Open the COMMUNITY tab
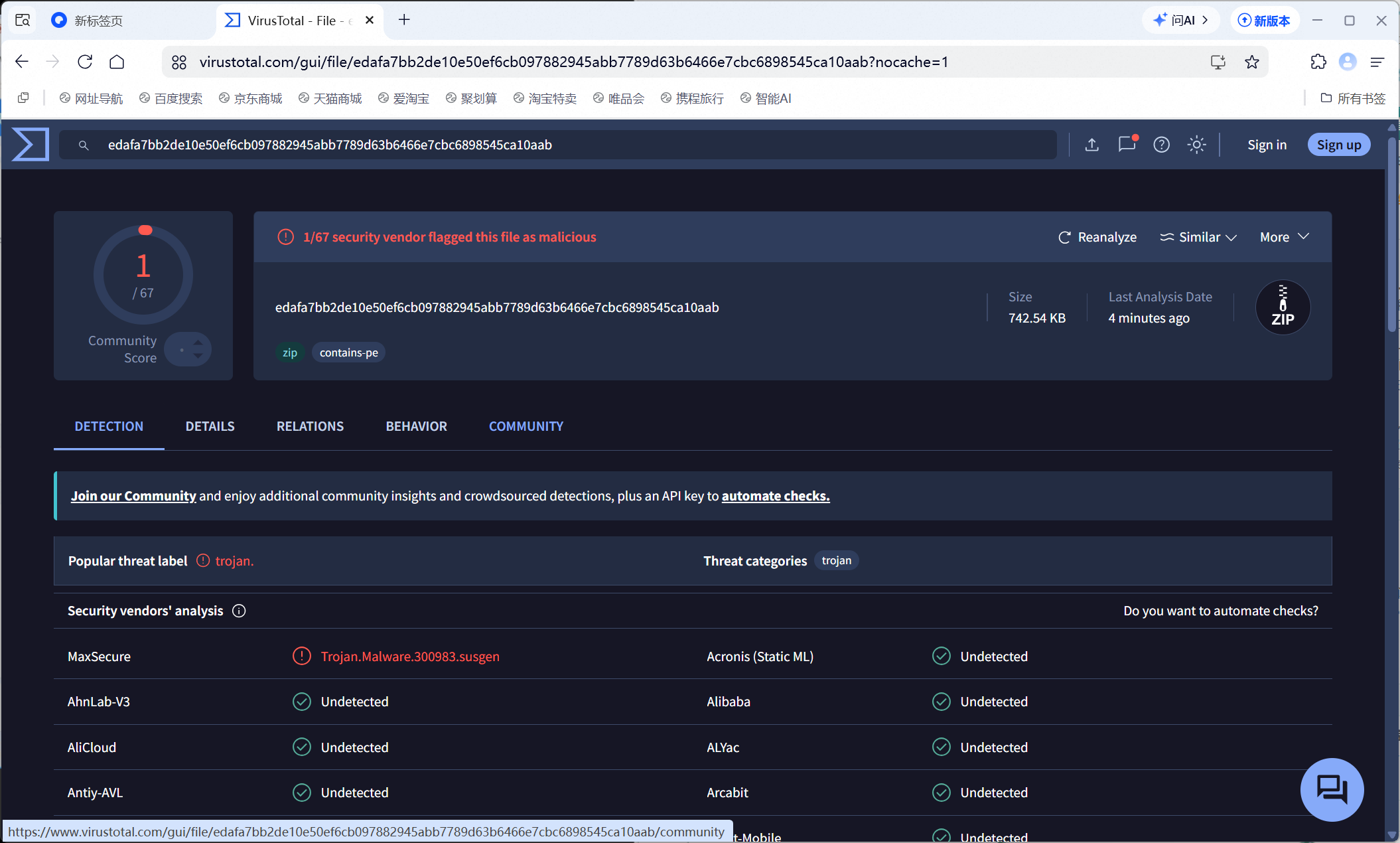This screenshot has width=1400, height=843. coord(526,426)
